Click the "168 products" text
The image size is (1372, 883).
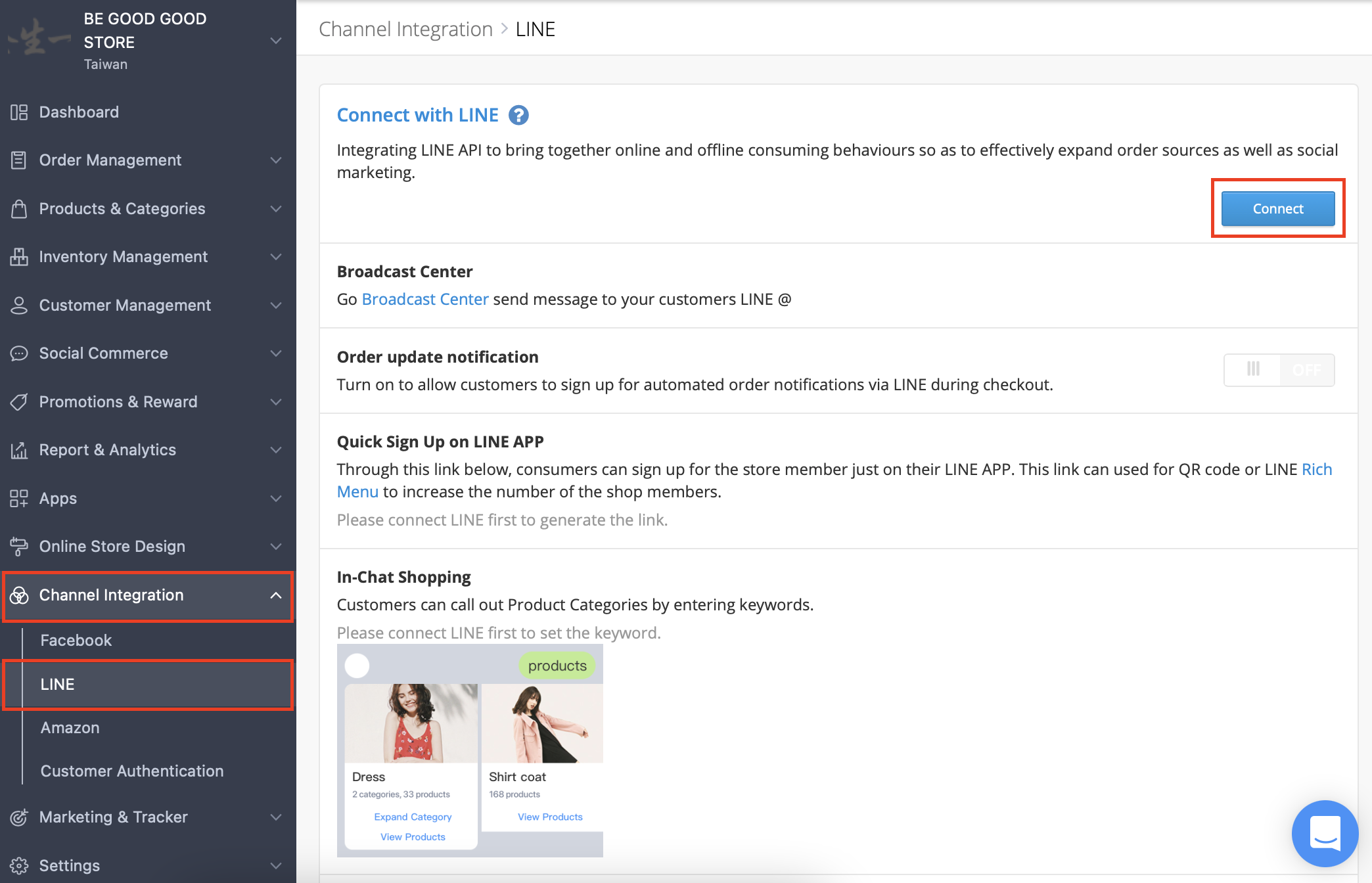click(x=514, y=794)
